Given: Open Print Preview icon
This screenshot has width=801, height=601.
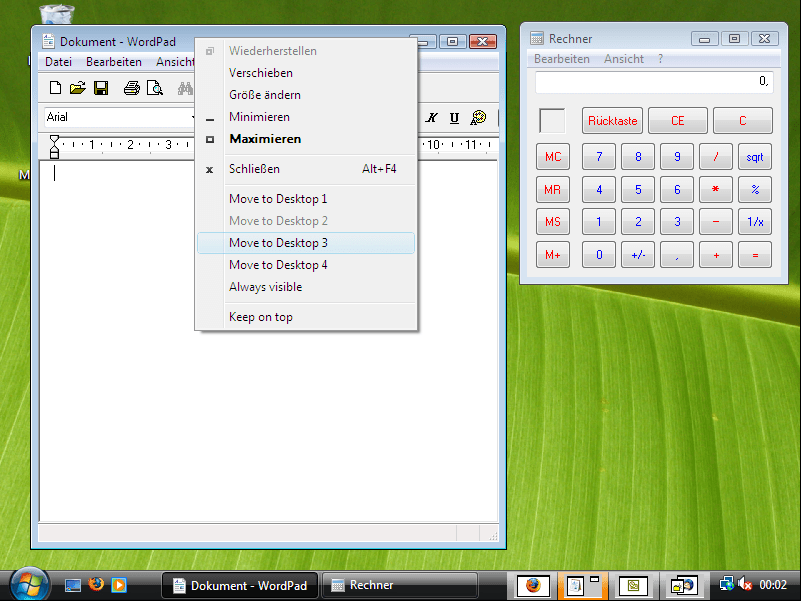Looking at the screenshot, I should tap(154, 88).
